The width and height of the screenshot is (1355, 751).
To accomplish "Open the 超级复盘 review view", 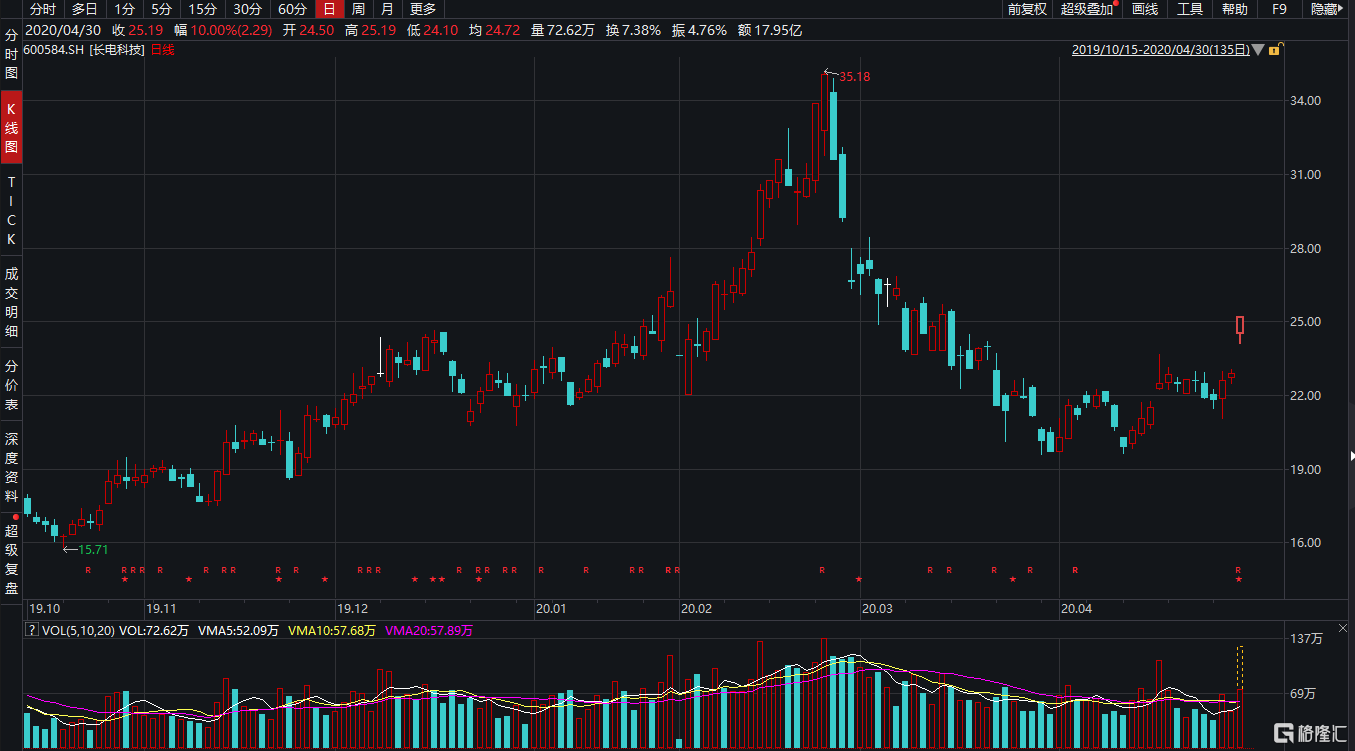I will (12, 558).
